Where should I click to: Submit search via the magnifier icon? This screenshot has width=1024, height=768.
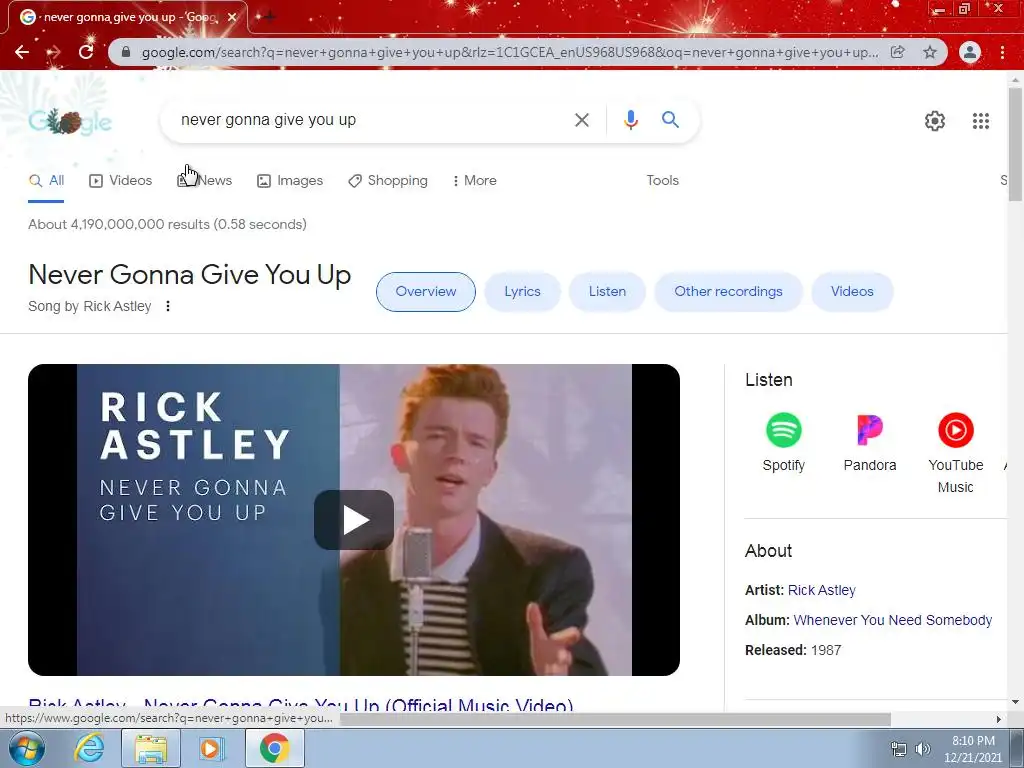click(x=670, y=120)
